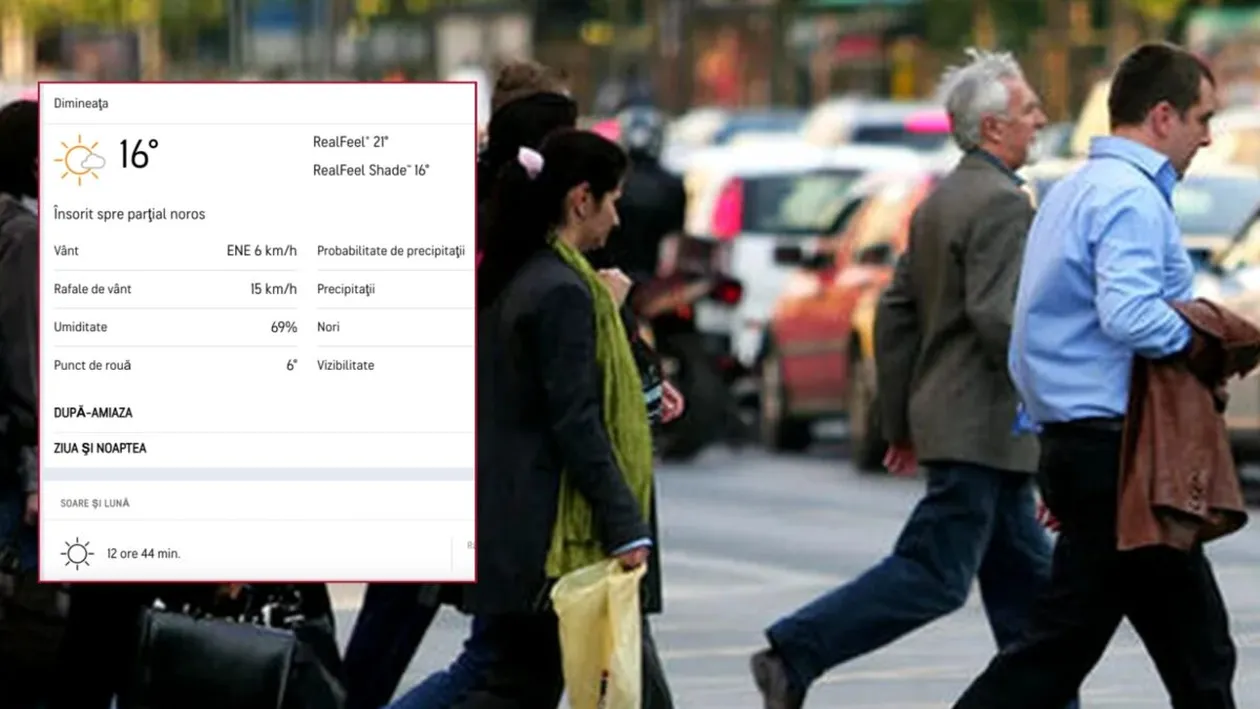
Task: Expand the Ziua și Noaptea section
Action: point(100,448)
